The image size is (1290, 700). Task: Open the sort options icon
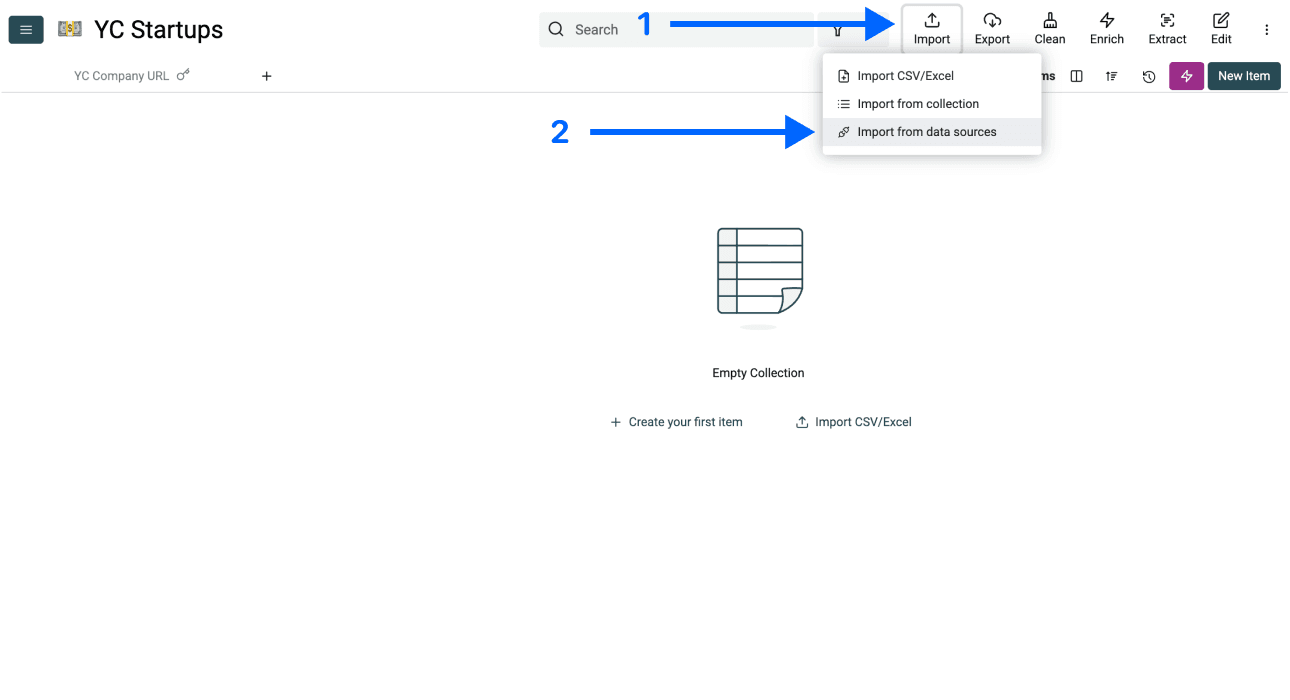coord(1112,76)
